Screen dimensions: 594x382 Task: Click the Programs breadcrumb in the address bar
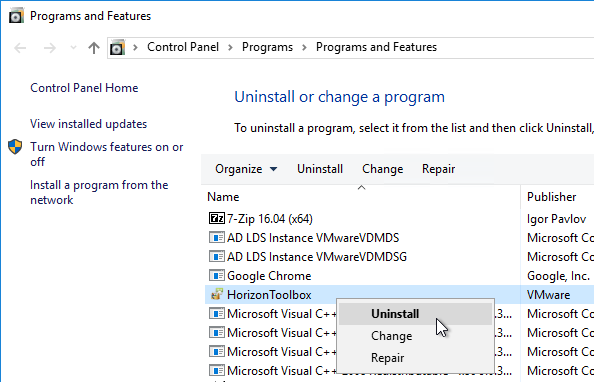pos(267,47)
